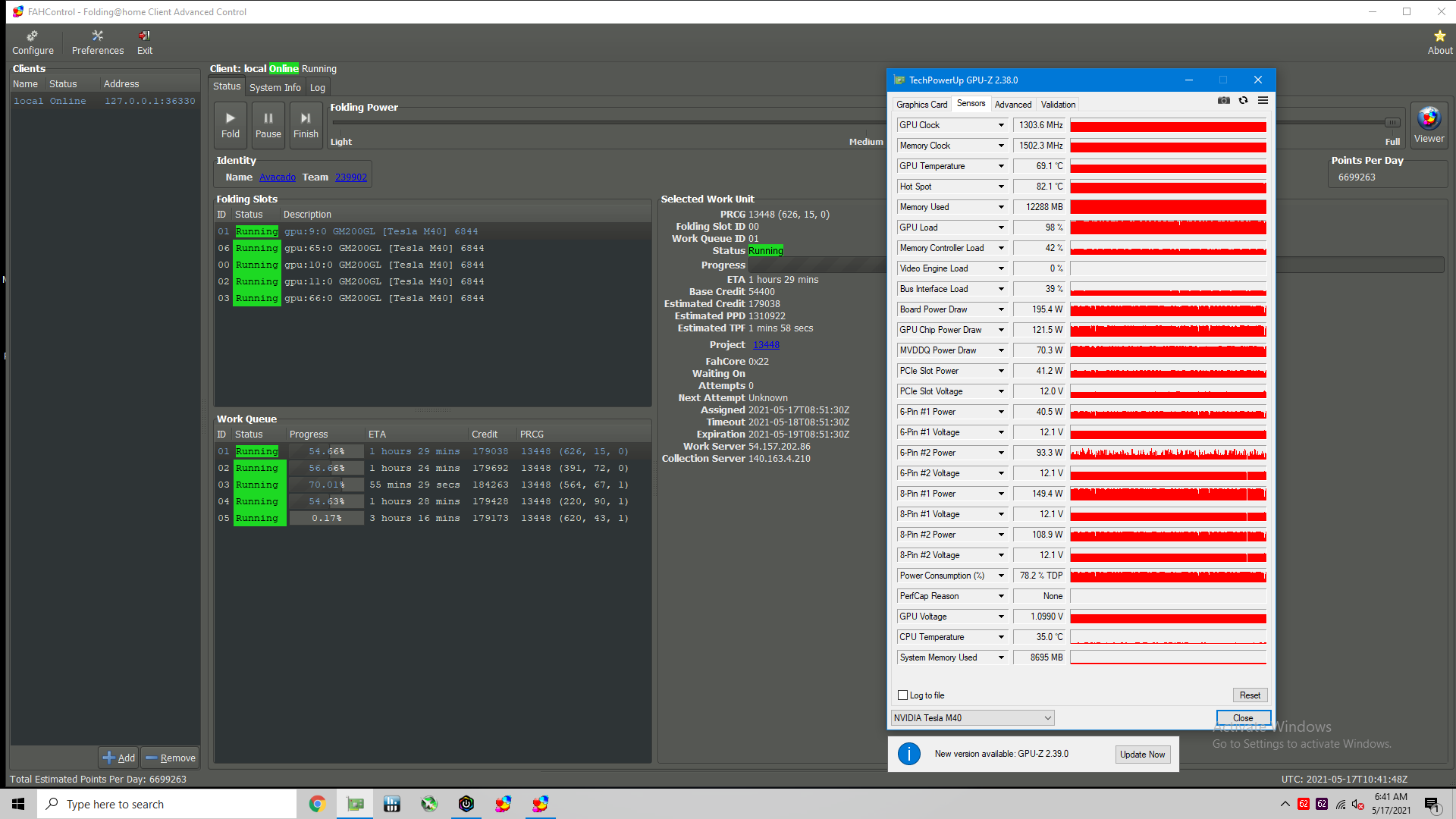Open the GPU Temperature sensor dropdown
This screenshot has width=1456, height=819.
click(x=1001, y=166)
